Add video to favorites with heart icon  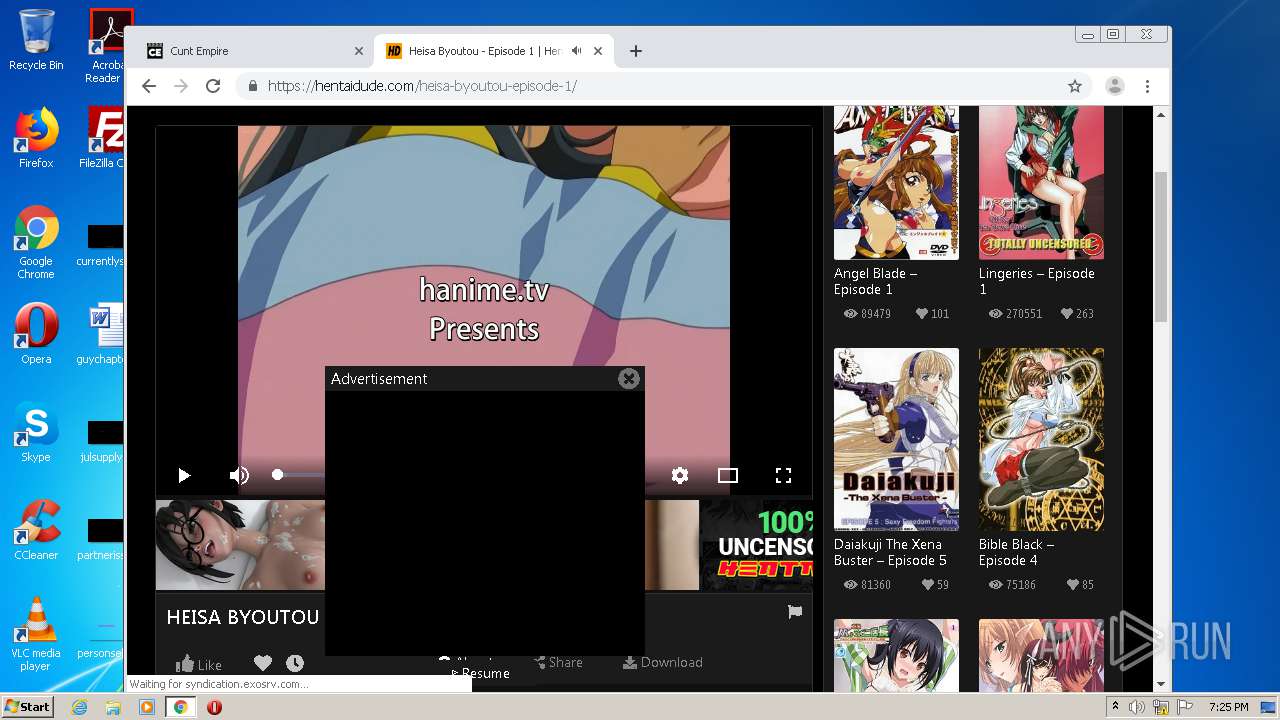coord(263,662)
